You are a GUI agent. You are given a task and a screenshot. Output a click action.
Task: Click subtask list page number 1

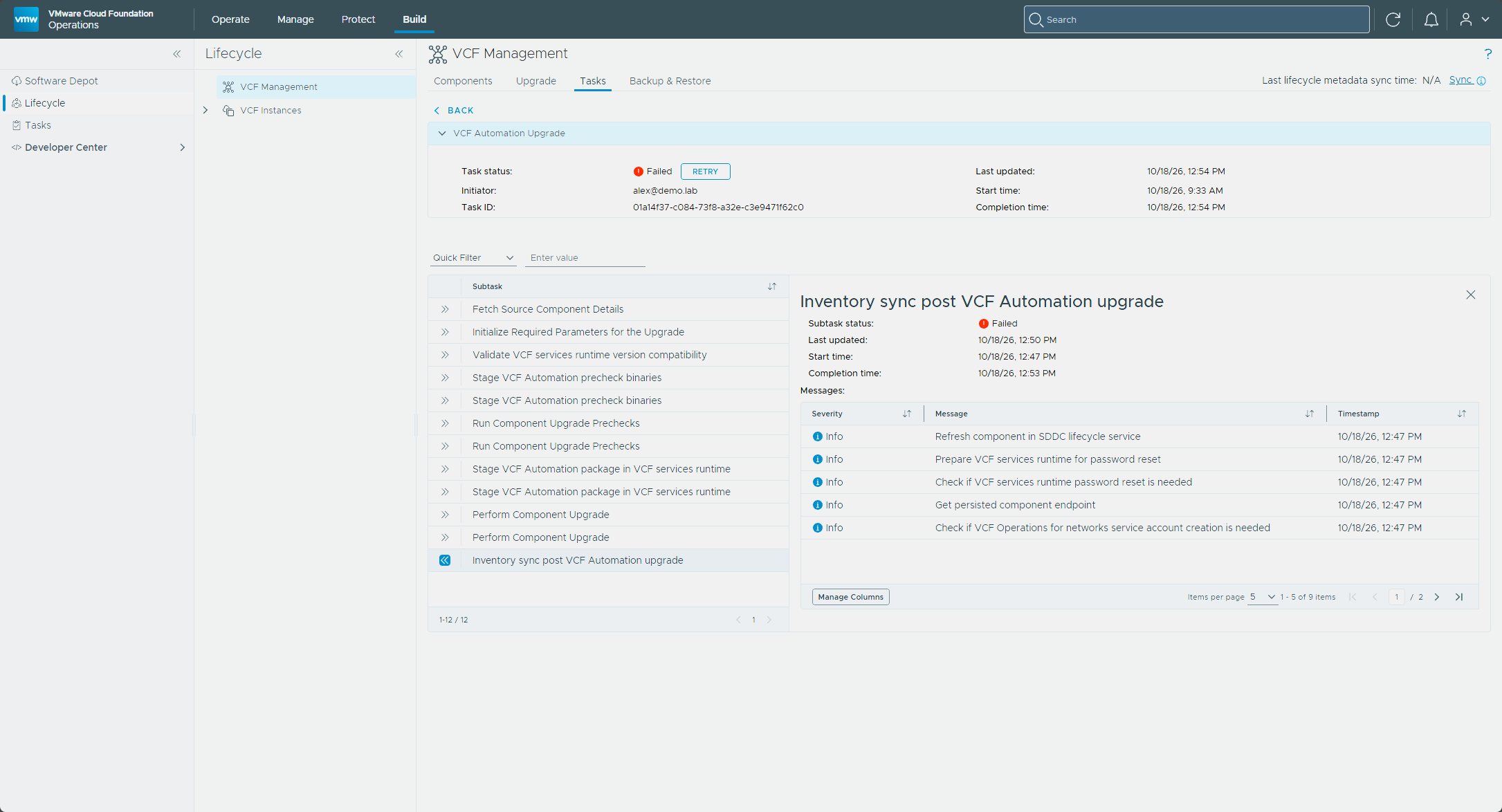coord(753,620)
